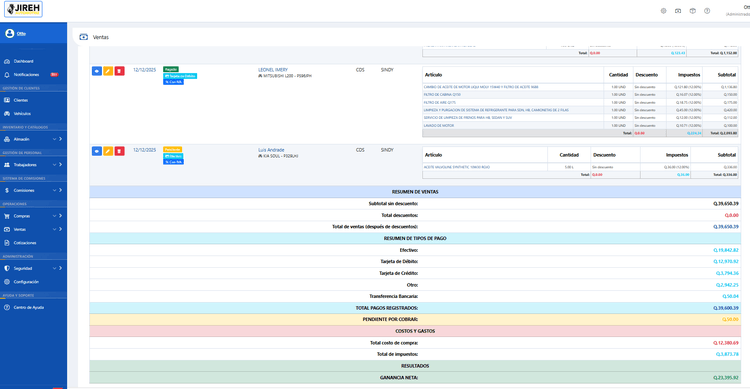This screenshot has width=750, height=389.
Task: Click the Almacén warehouse icon
Action: pos(7,139)
